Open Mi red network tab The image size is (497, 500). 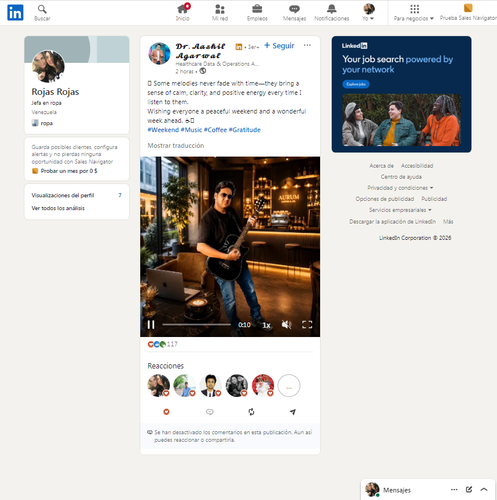pyautogui.click(x=220, y=13)
